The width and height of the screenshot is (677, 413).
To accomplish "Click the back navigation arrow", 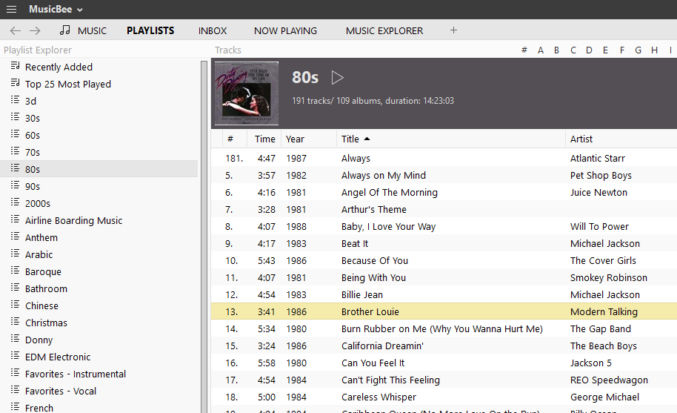I will (x=15, y=31).
